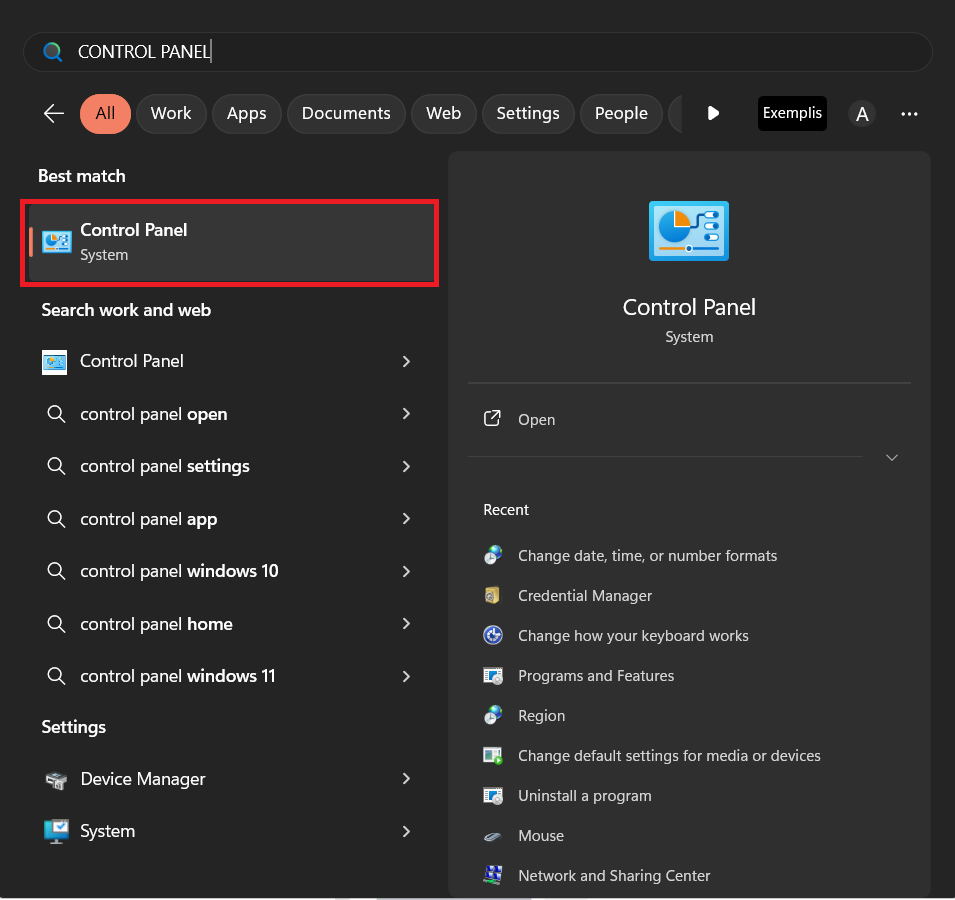Switch to the Settings filter tab
The width and height of the screenshot is (955, 900).
pos(528,113)
